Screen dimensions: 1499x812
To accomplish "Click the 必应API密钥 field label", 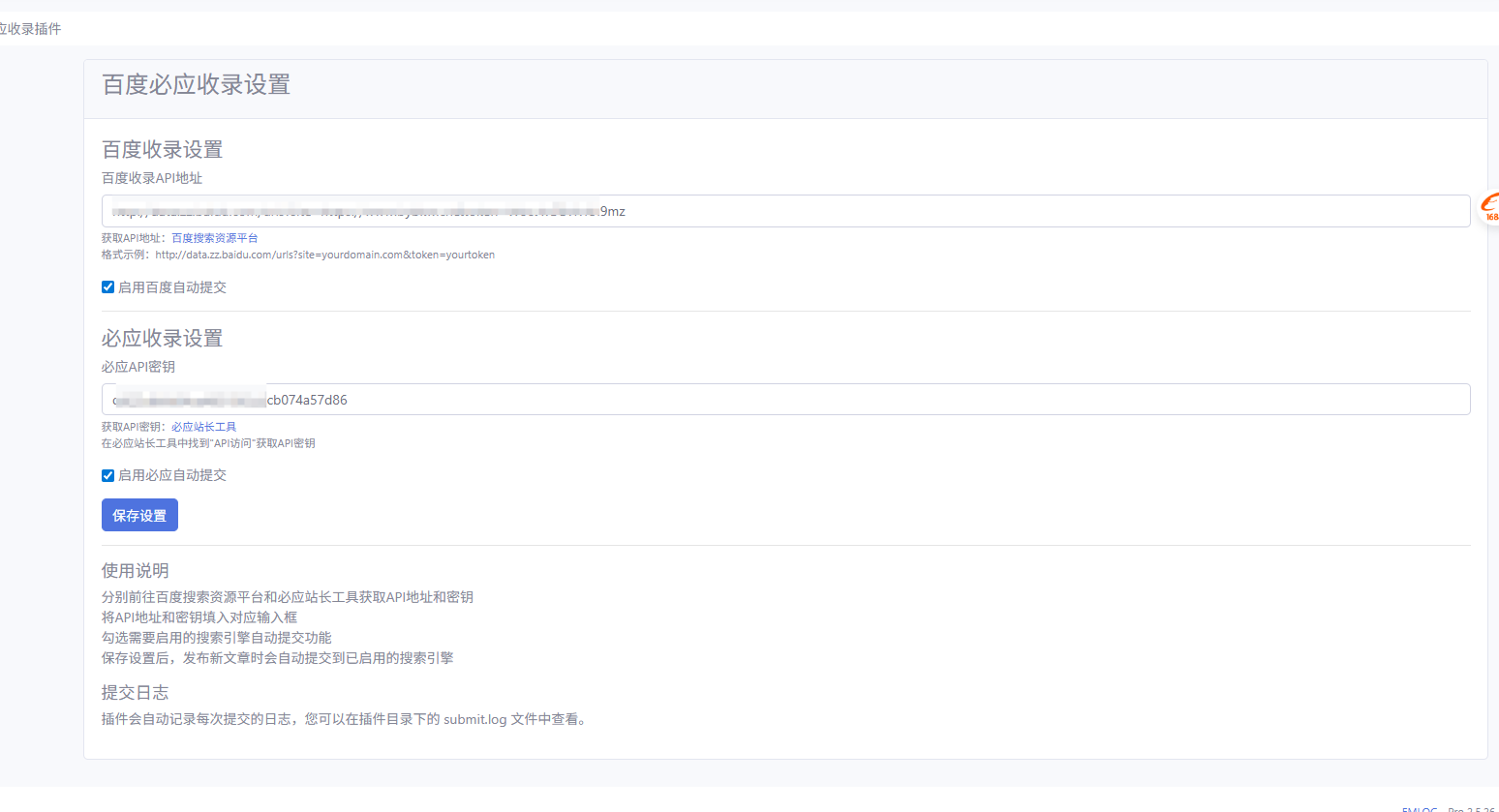I will tap(138, 367).
